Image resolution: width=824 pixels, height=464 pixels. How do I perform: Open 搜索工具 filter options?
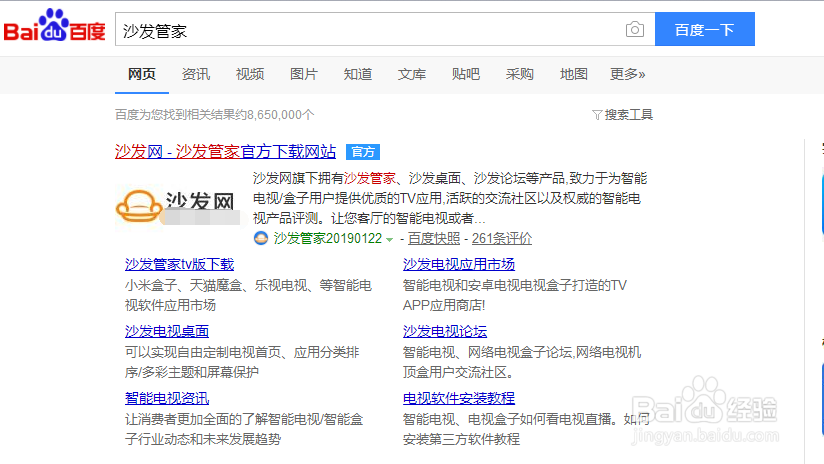click(x=623, y=115)
